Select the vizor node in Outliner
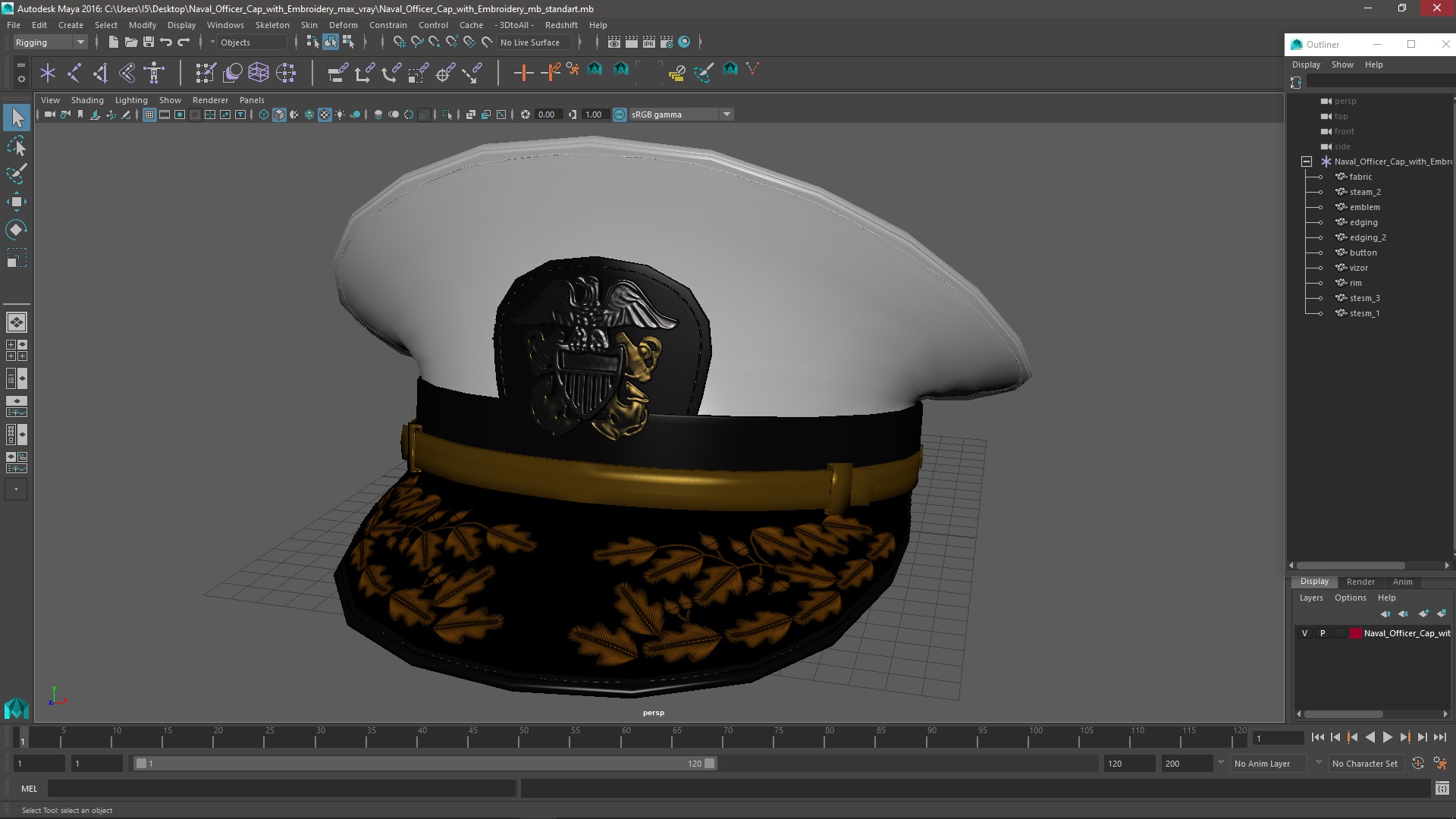 coord(1358,268)
